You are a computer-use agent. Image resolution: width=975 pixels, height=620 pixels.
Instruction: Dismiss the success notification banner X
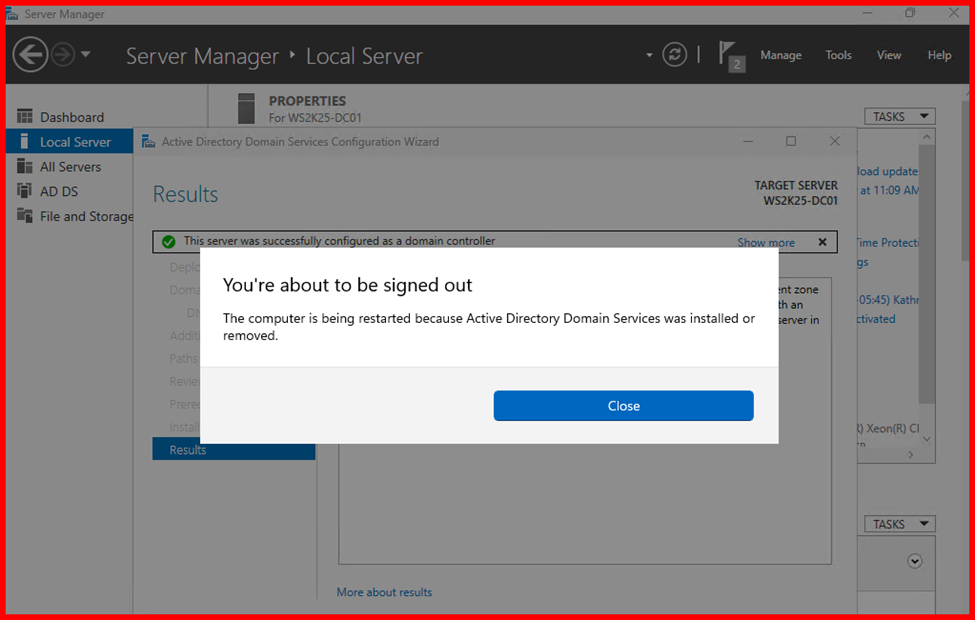point(822,242)
